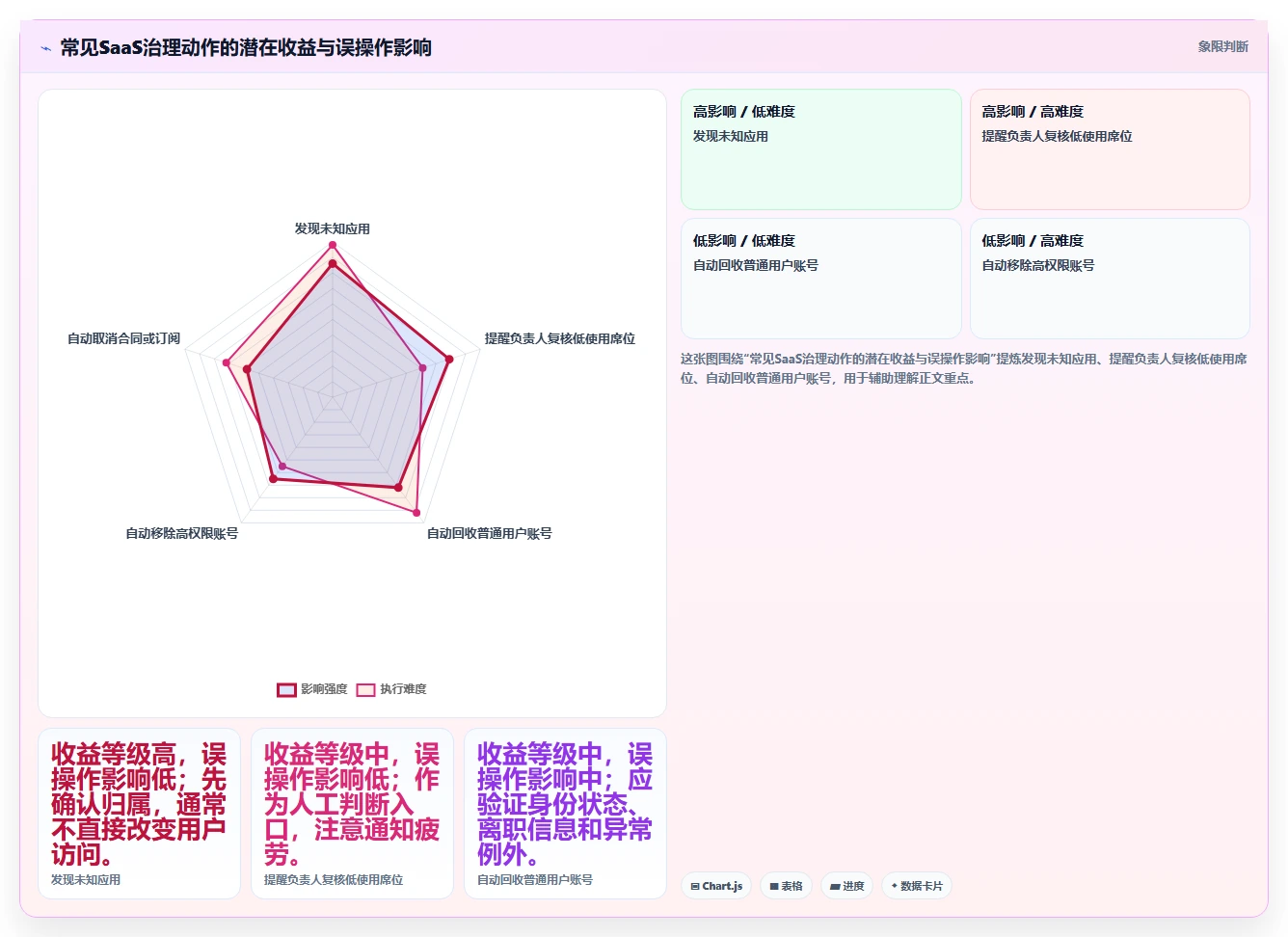
Task: Click the 低影响 / 低难度 quadrant heading
Action: tap(744, 241)
